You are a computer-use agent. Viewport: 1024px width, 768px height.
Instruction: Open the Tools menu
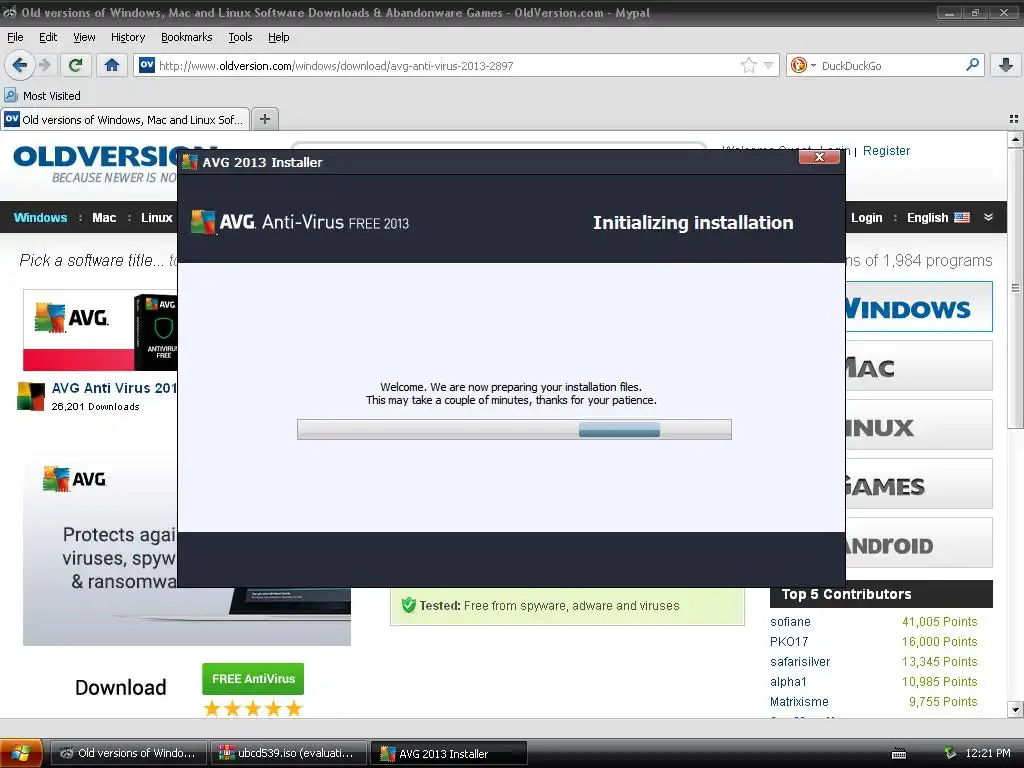pyautogui.click(x=240, y=37)
